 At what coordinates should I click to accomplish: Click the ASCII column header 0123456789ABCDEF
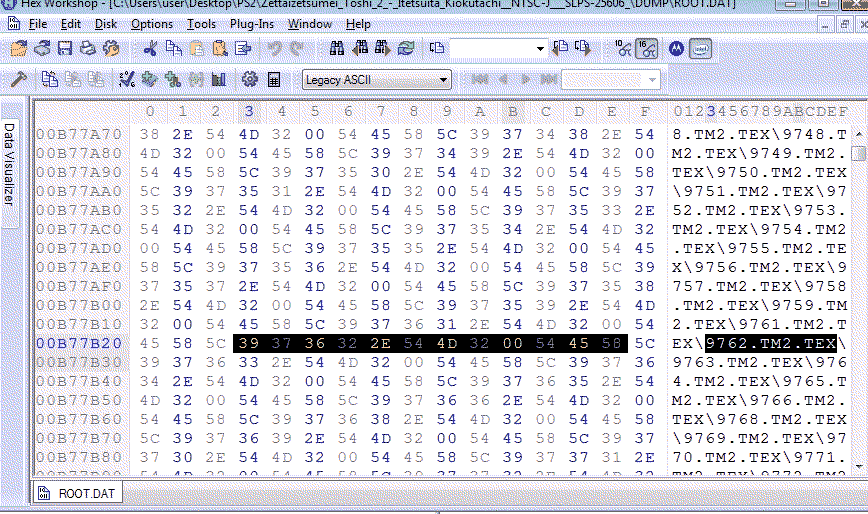coord(760,112)
